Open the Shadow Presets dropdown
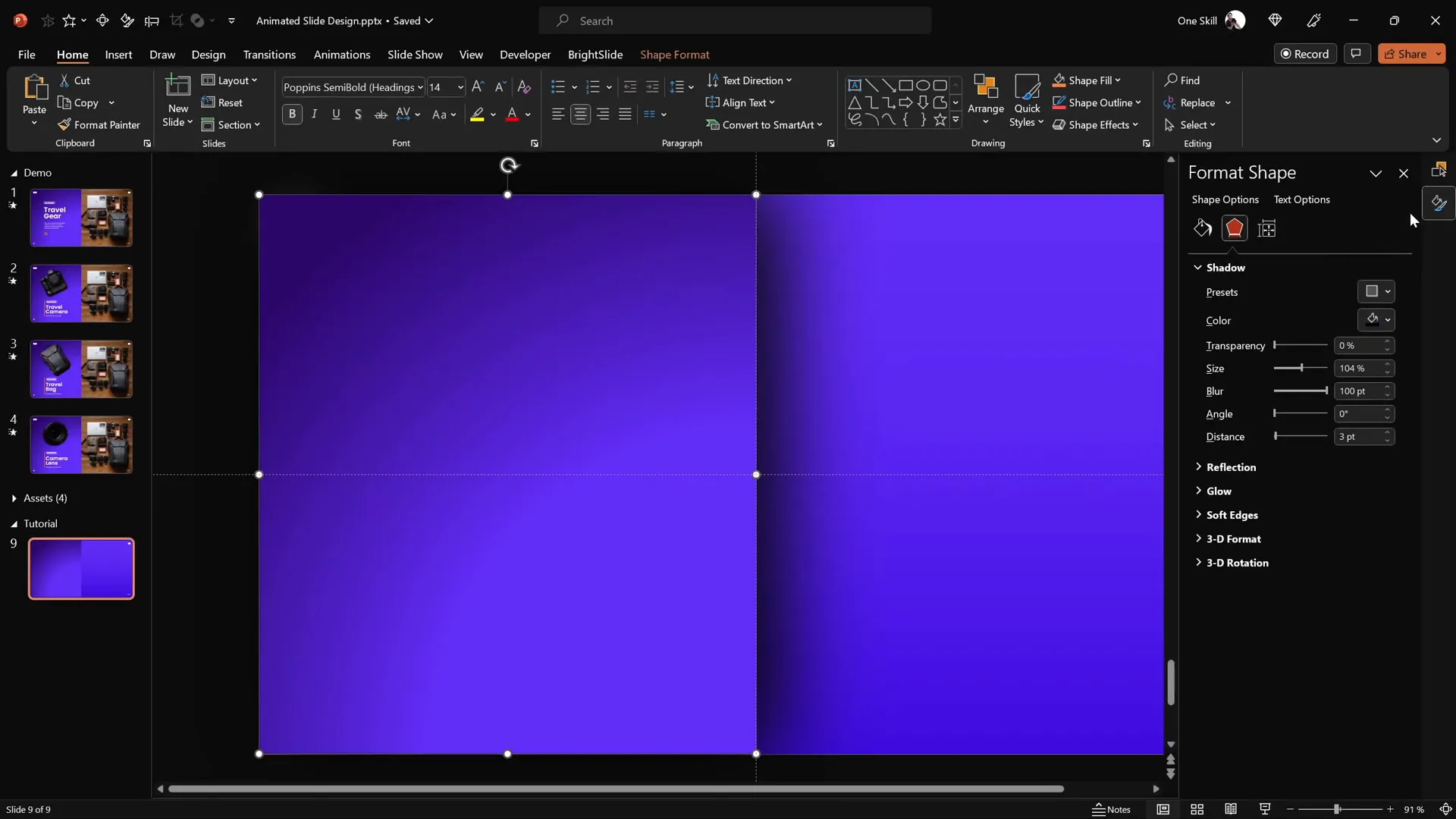The height and width of the screenshot is (819, 1456). [x=1376, y=291]
